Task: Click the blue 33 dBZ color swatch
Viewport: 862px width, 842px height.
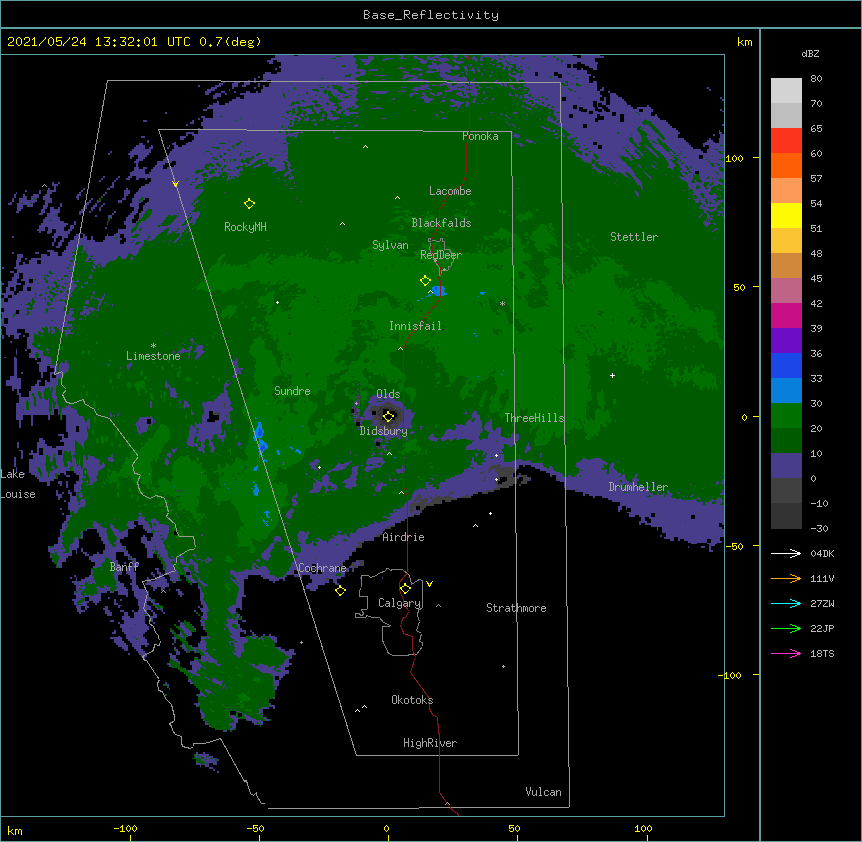Action: click(786, 365)
